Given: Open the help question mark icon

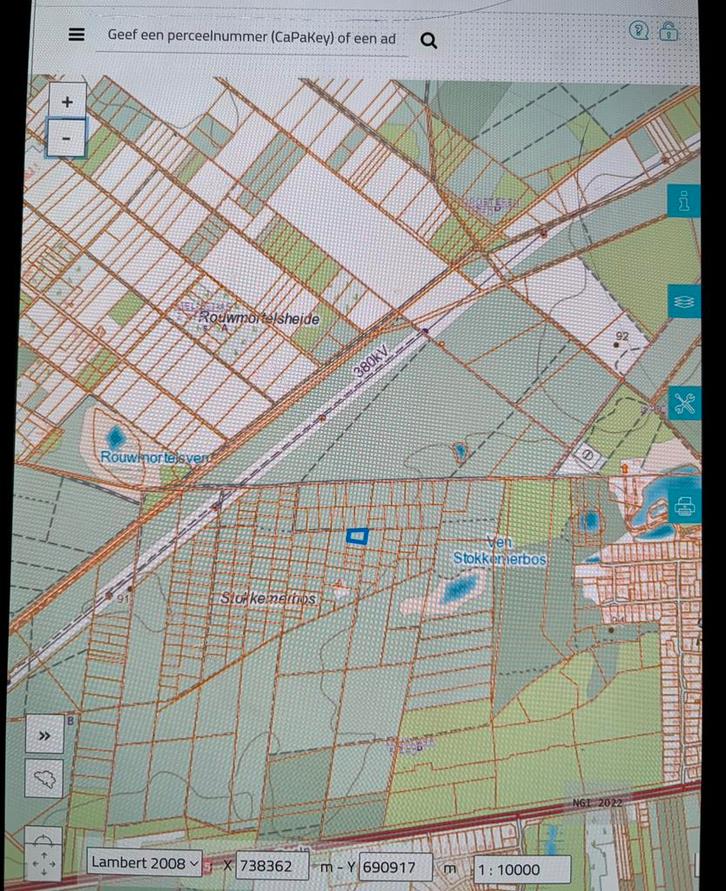Looking at the screenshot, I should point(639,30).
